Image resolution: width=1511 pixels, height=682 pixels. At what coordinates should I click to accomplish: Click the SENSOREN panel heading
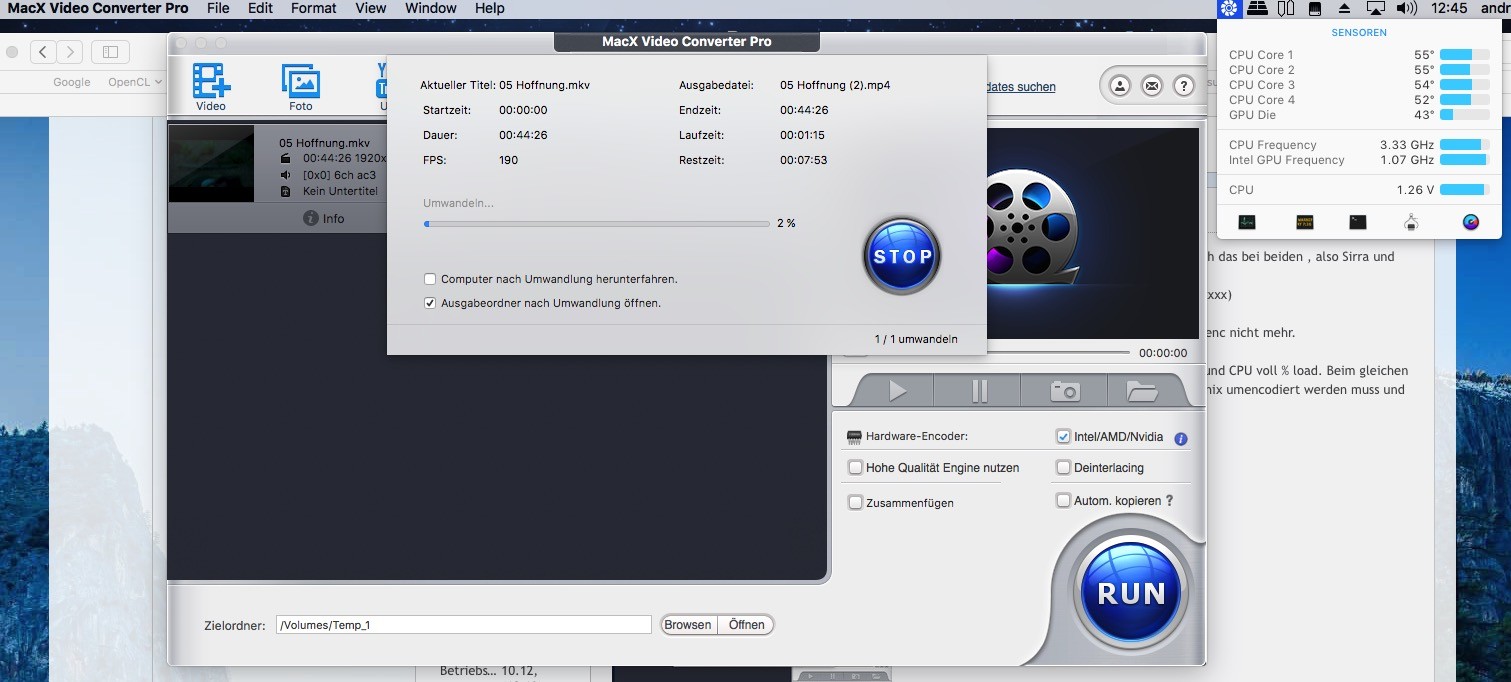click(1359, 32)
